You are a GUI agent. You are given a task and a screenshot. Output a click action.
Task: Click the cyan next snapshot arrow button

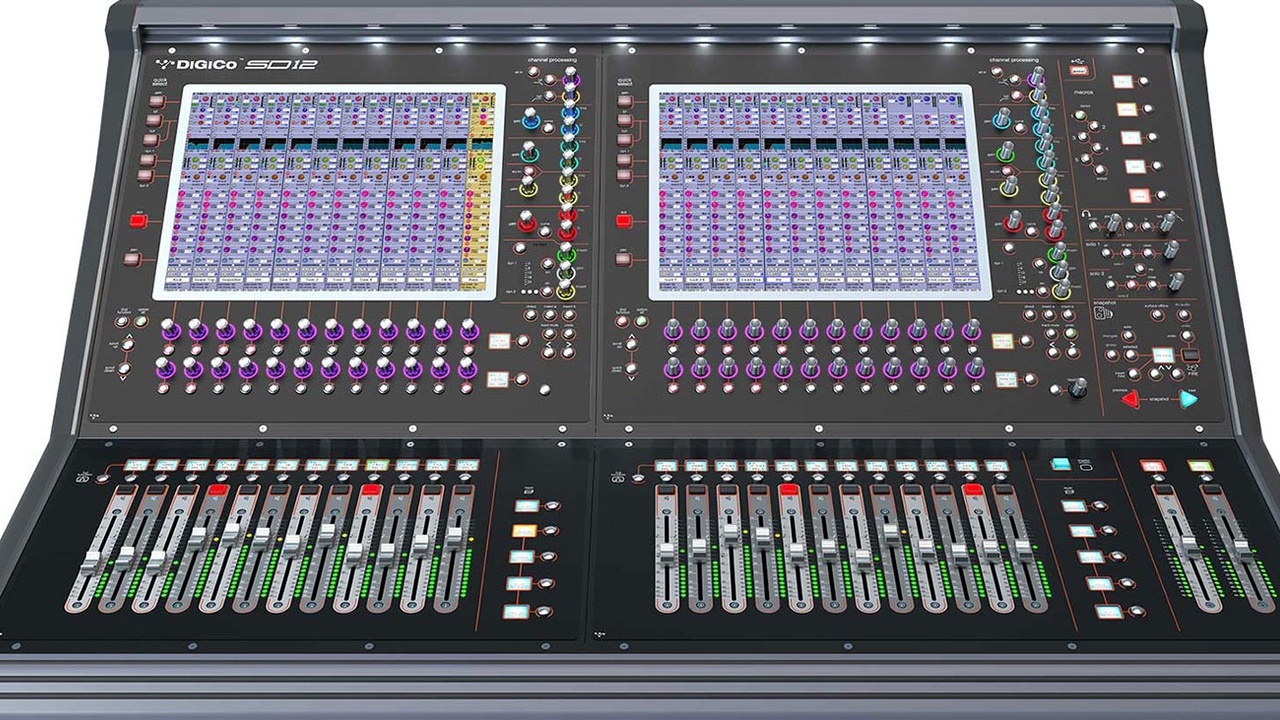pos(1188,399)
